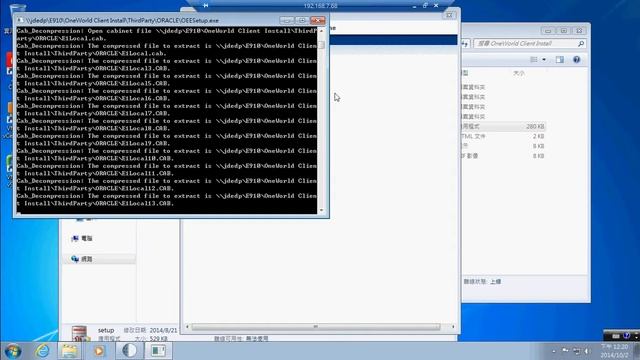Pin the remote desktop connection bar
Image resolution: width=640 pixels, height=360 pixels.
point(206,5)
